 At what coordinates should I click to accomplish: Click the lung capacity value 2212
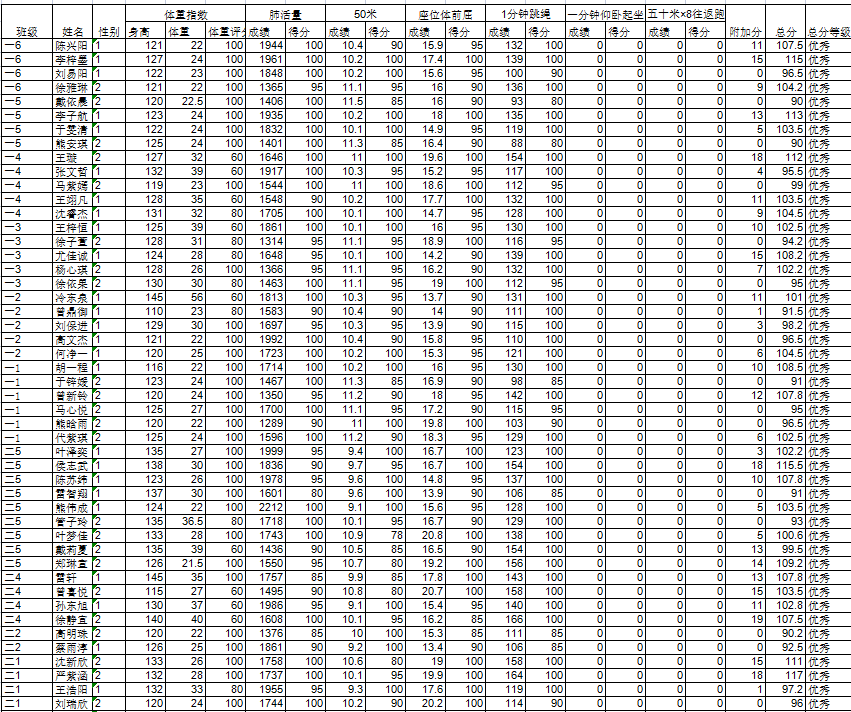(265, 508)
